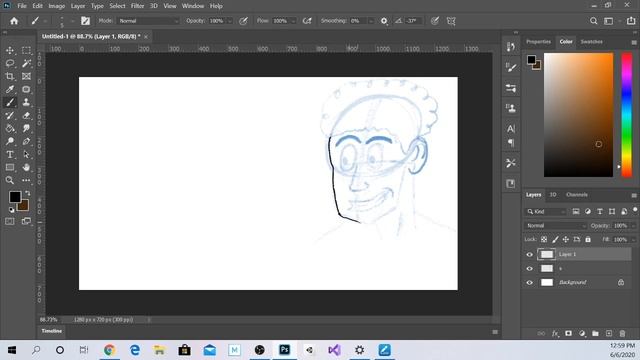Select the Magic Wand tool
Viewport: 640px width, 360px height.
[26, 63]
